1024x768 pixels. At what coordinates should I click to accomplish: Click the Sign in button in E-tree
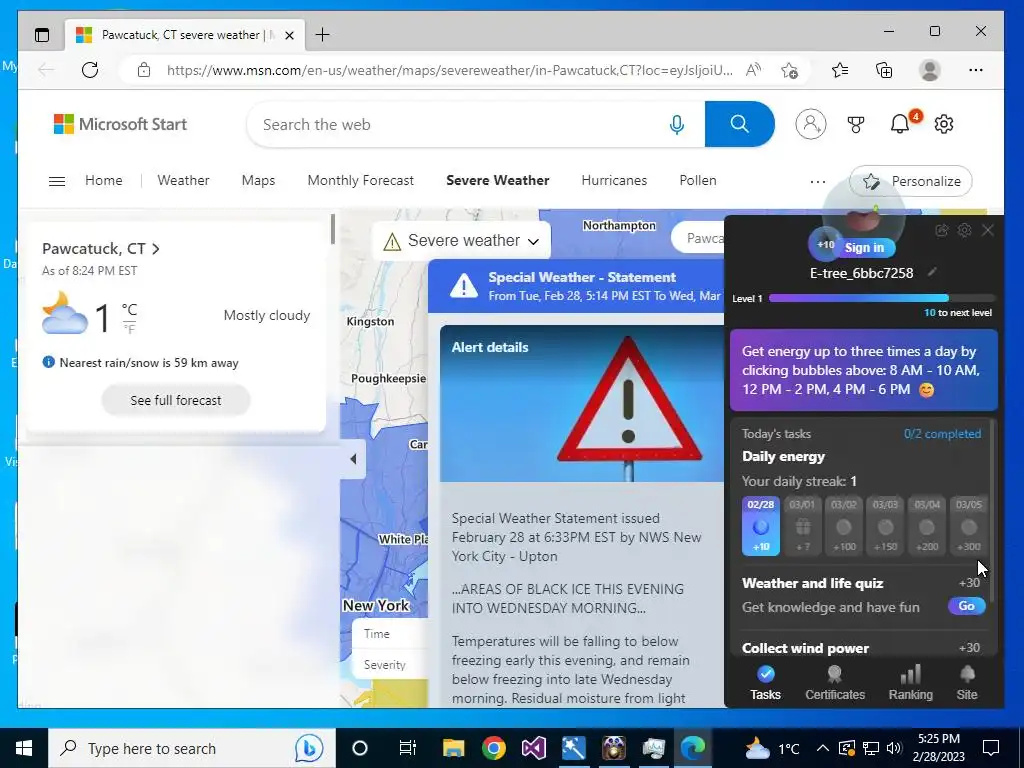[864, 248]
